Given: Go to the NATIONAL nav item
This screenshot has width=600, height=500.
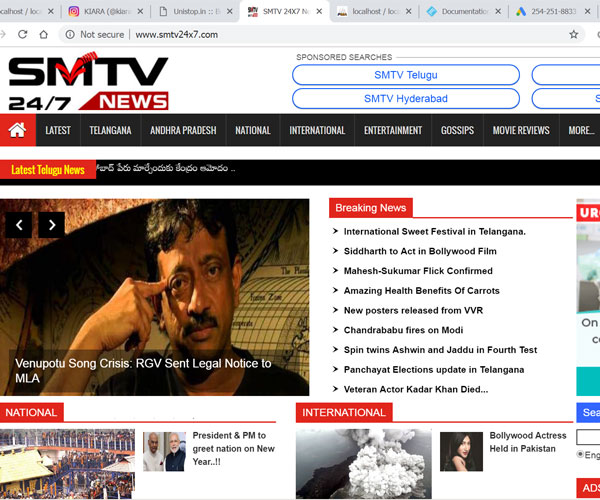Looking at the screenshot, I should click(253, 130).
